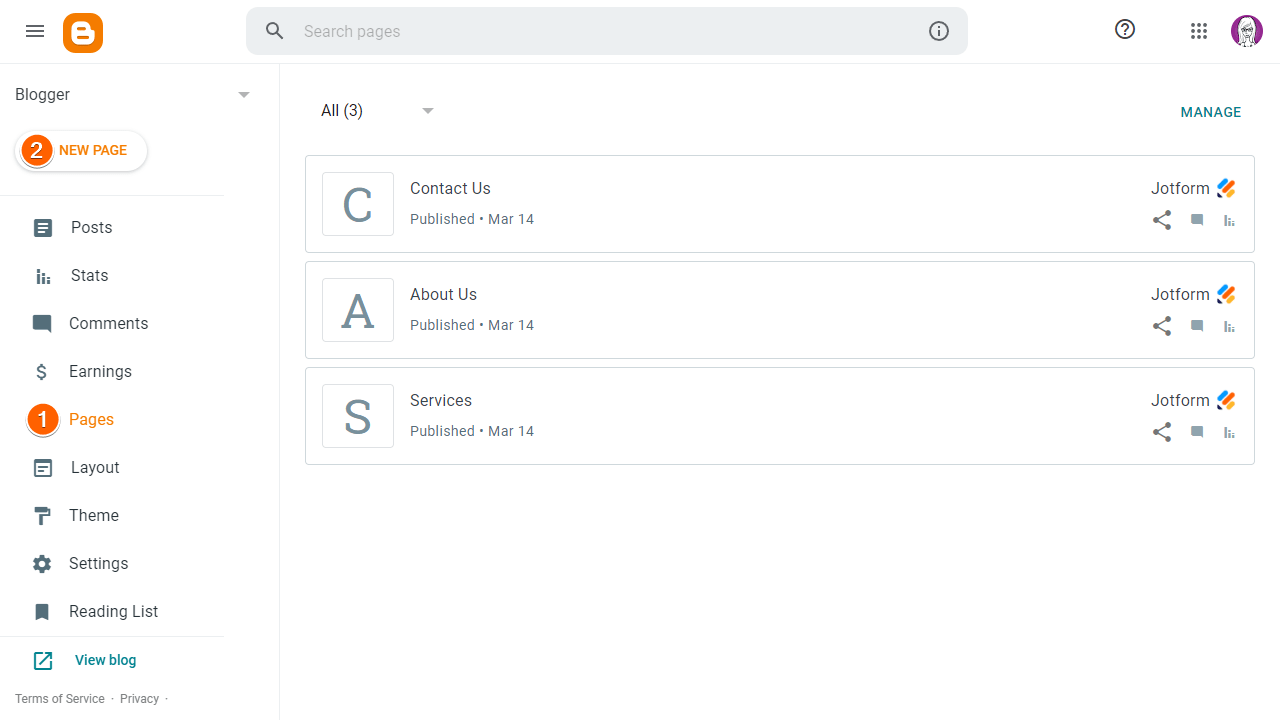The width and height of the screenshot is (1280, 720).
Task: Click the Theme sidebar icon
Action: 42,515
